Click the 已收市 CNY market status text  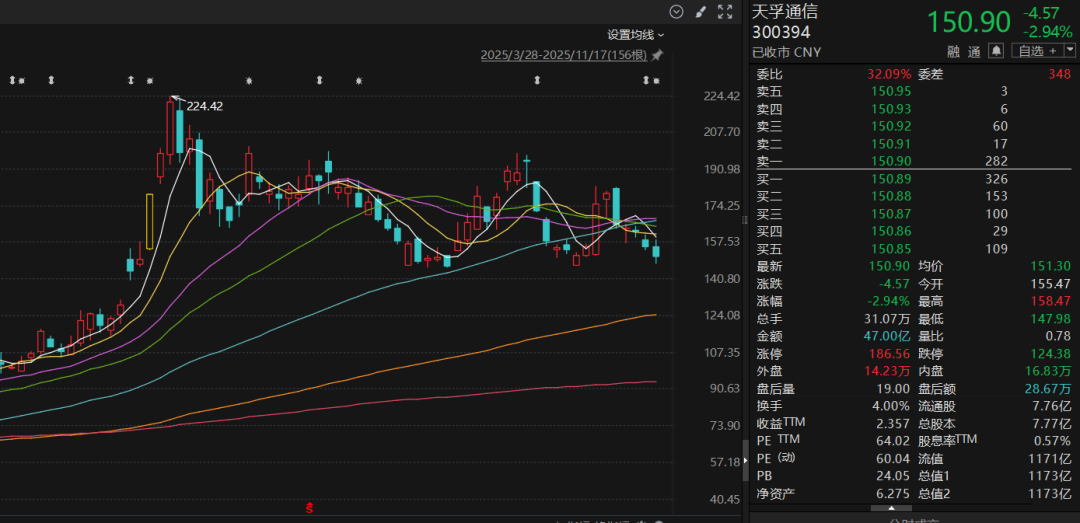787,52
